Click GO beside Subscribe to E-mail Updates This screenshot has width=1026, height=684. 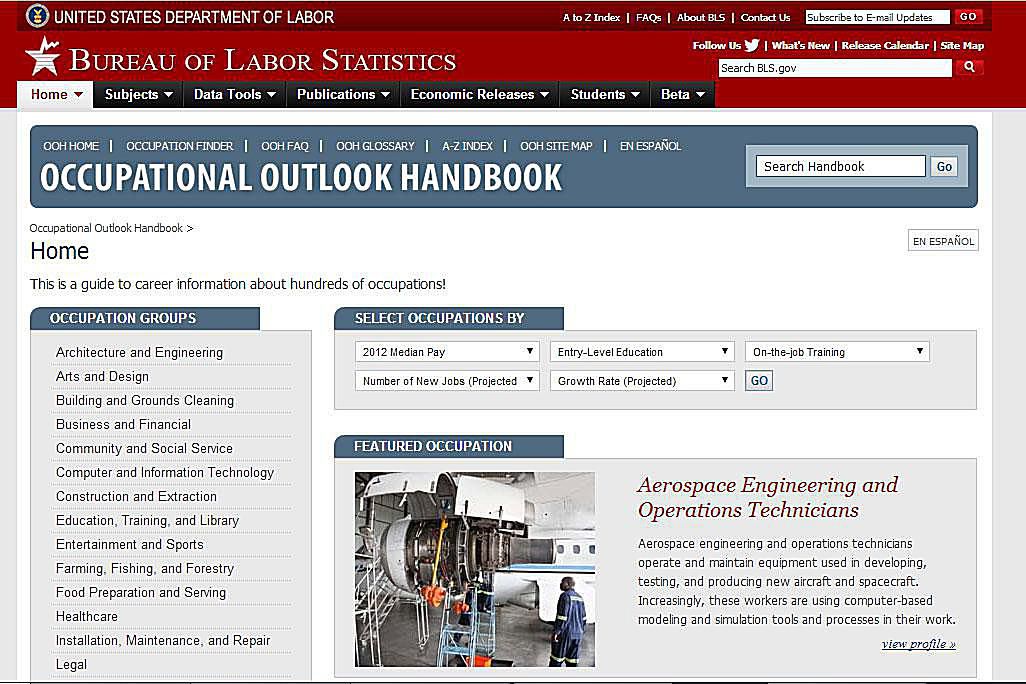tap(968, 17)
